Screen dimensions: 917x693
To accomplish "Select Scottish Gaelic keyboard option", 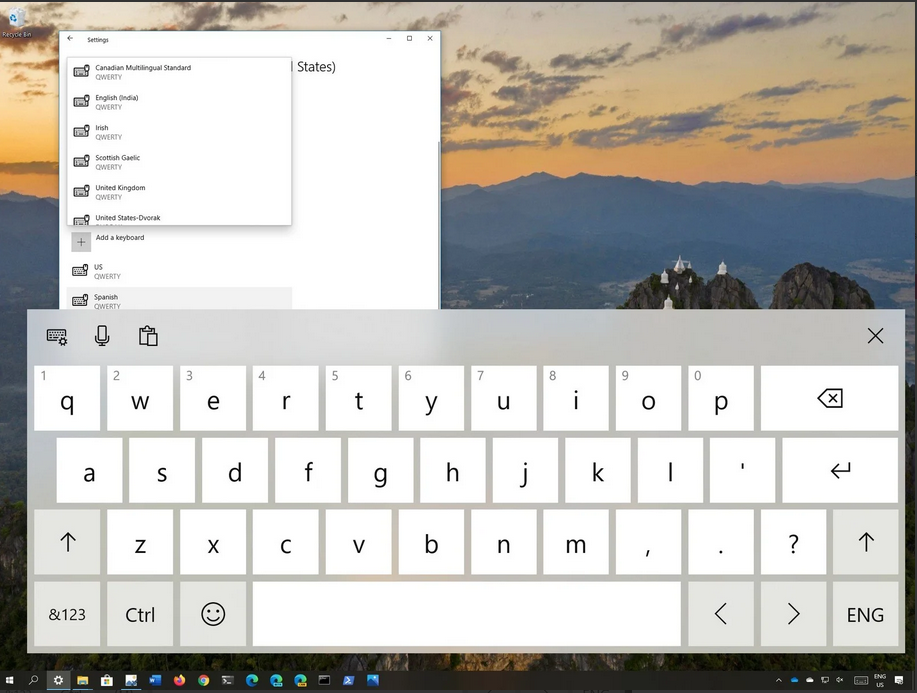I will (x=117, y=162).
